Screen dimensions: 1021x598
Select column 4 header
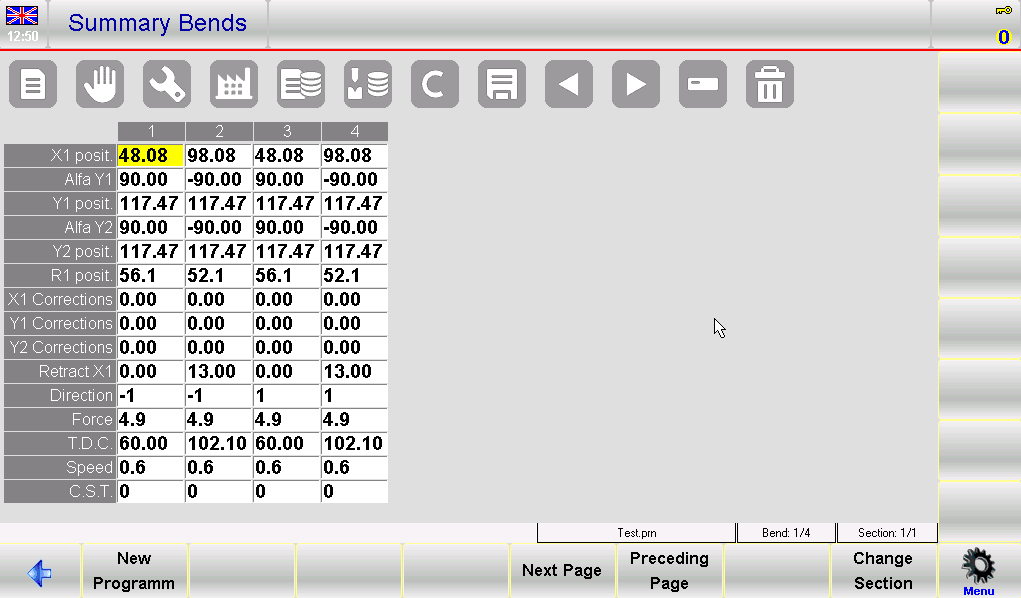(355, 132)
